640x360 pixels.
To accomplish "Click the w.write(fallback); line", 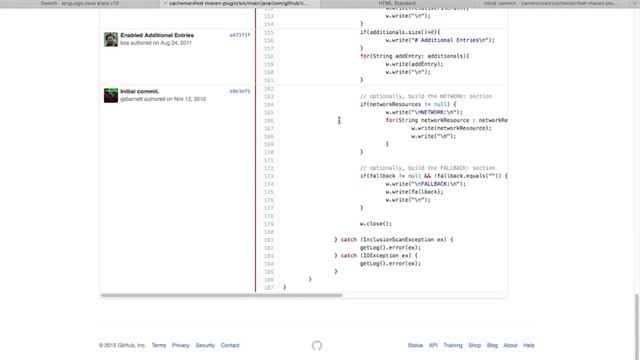I will tap(414, 192).
